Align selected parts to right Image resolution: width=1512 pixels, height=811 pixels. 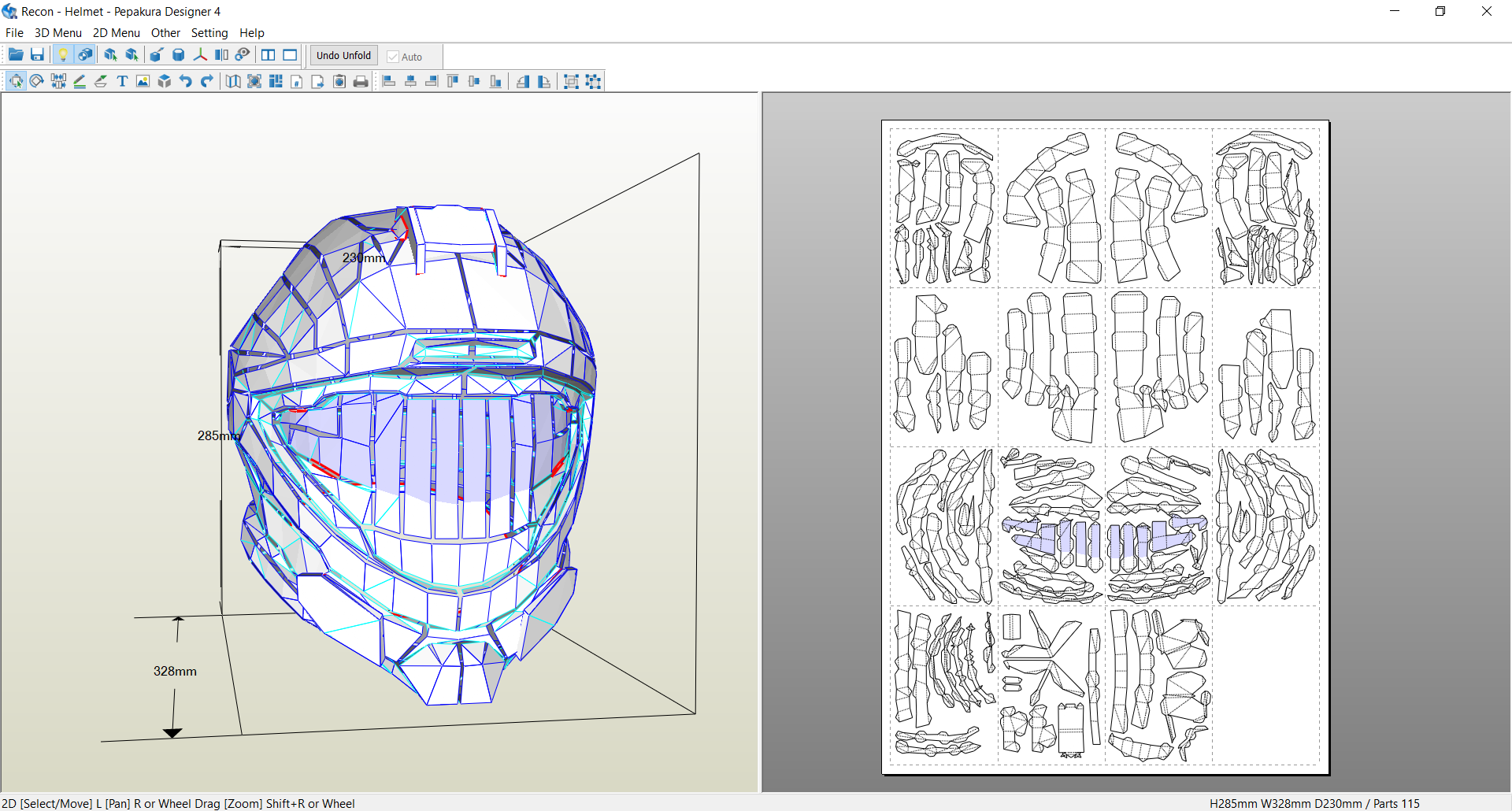click(x=432, y=81)
